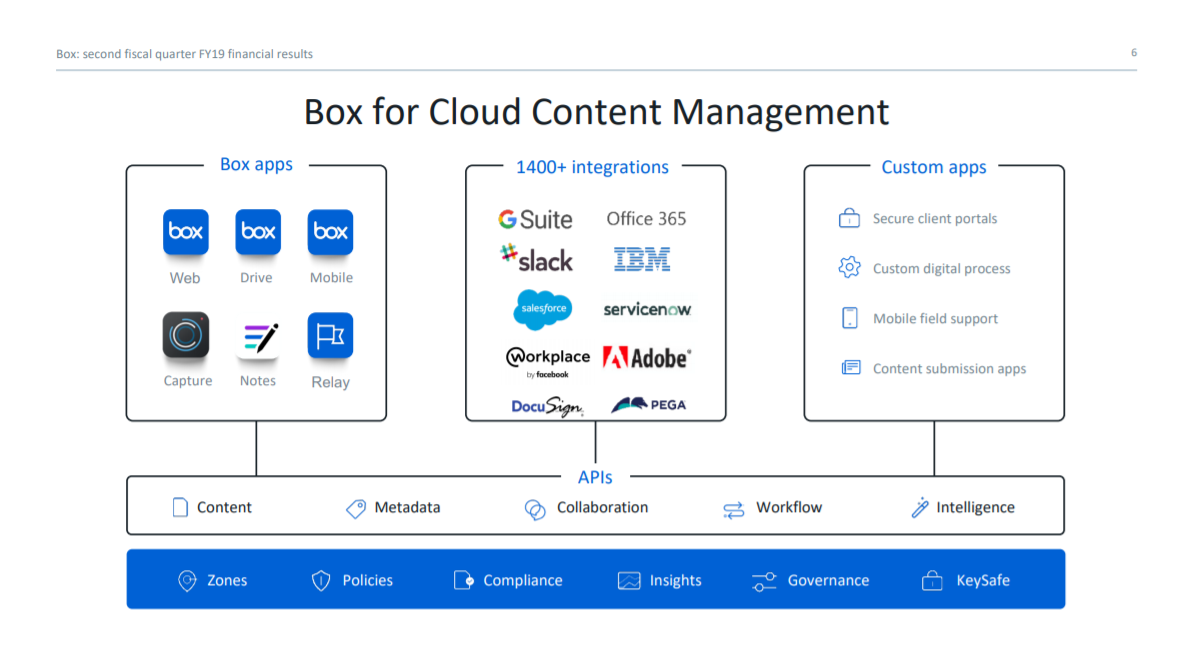Click the Relay flag icon
Viewport: 1192px width, 668px height.
pos(330,335)
